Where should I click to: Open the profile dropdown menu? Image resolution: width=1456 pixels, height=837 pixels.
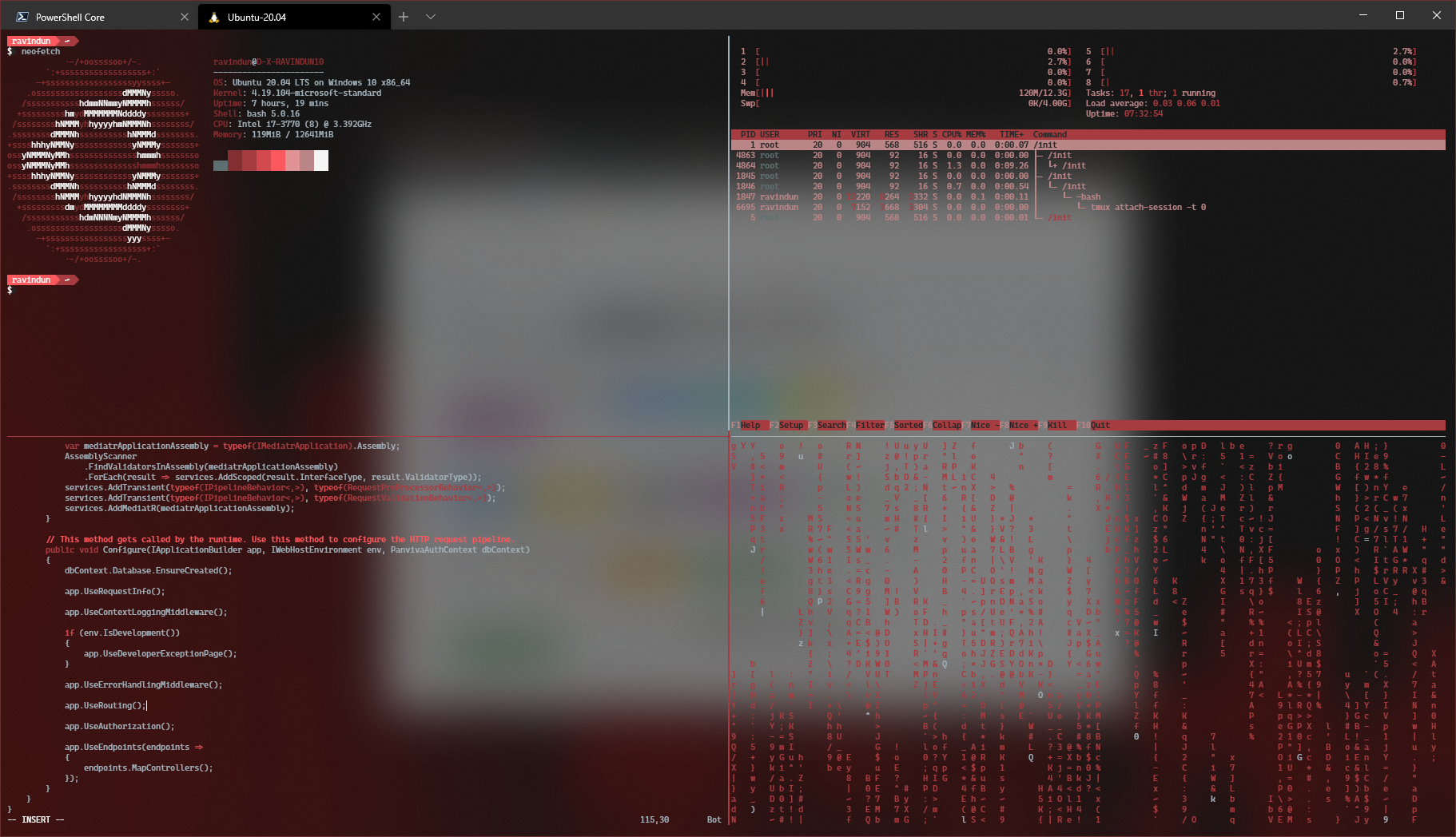coord(431,17)
